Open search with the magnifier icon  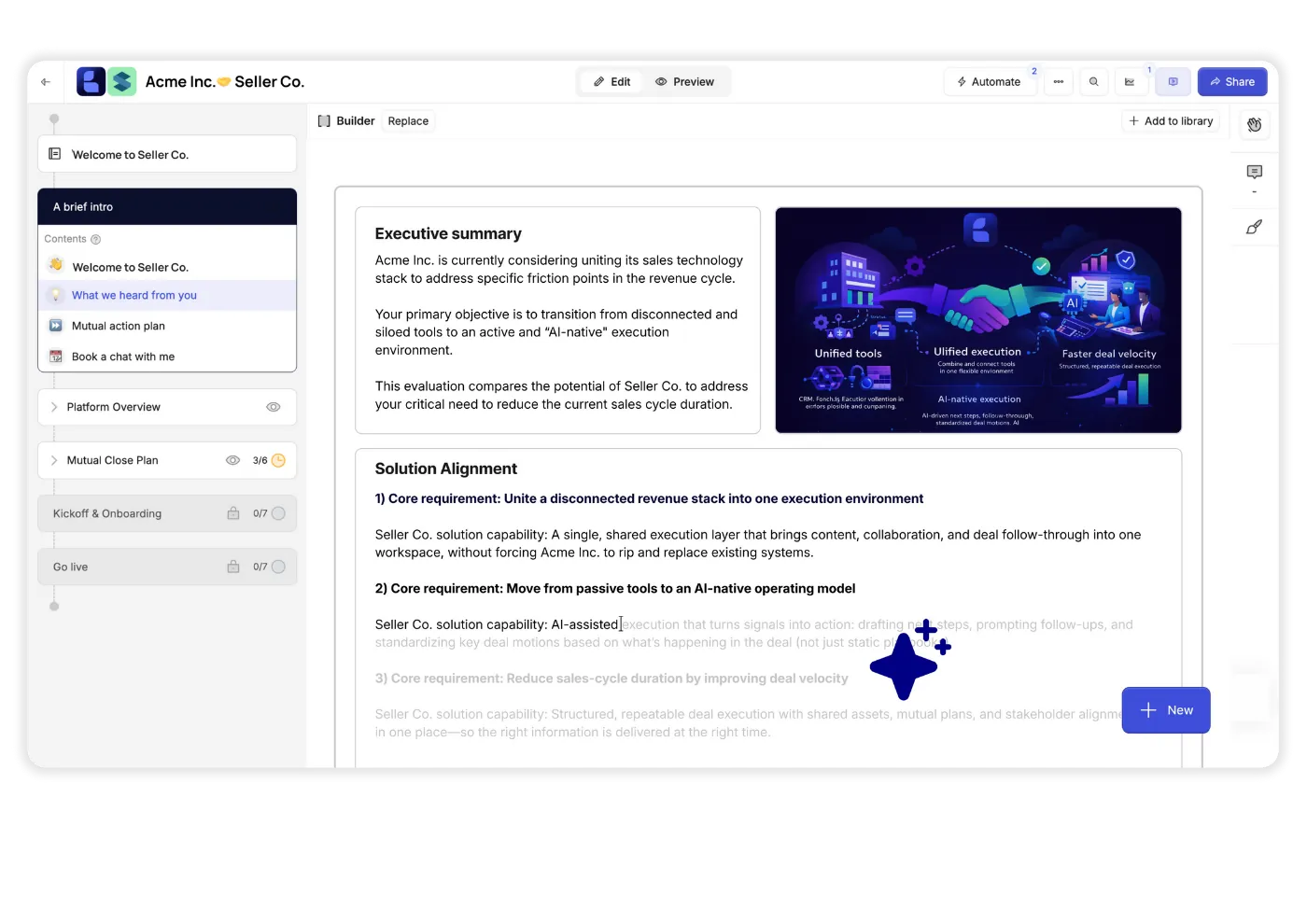click(1094, 82)
